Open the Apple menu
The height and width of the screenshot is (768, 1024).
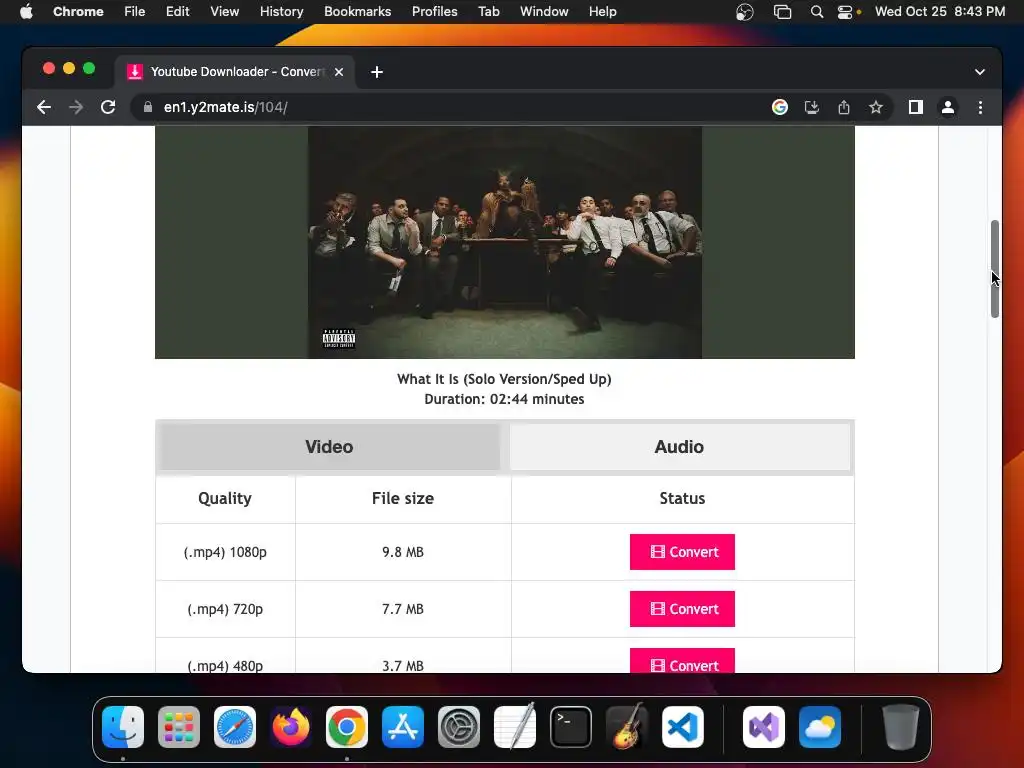click(x=26, y=11)
